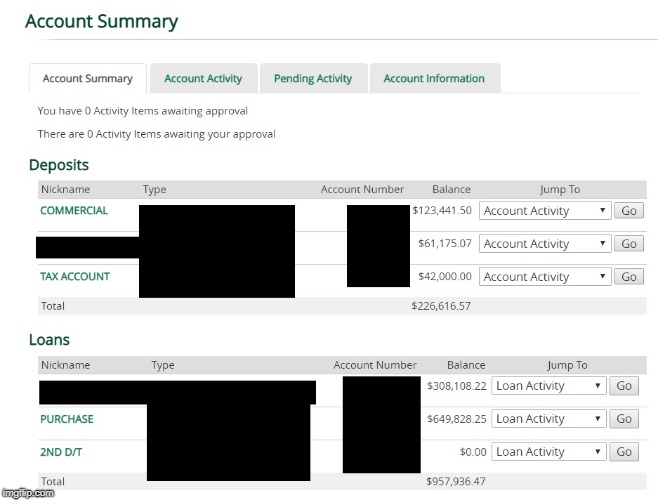Image resolution: width=658 pixels, height=500 pixels.
Task: Switch to the Account Activity tab
Action: (203, 79)
